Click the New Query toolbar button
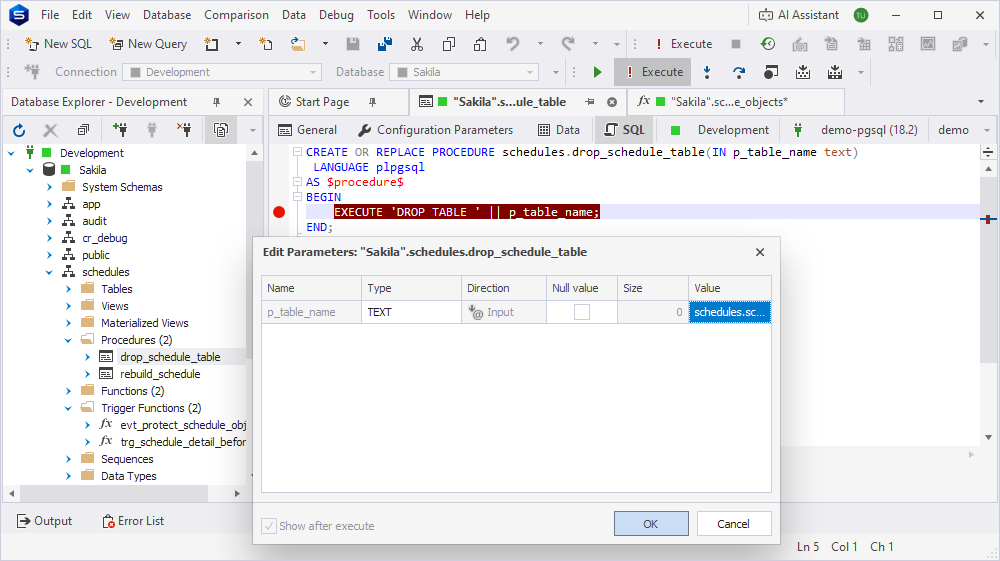Image resolution: width=1000 pixels, height=561 pixels. point(148,44)
